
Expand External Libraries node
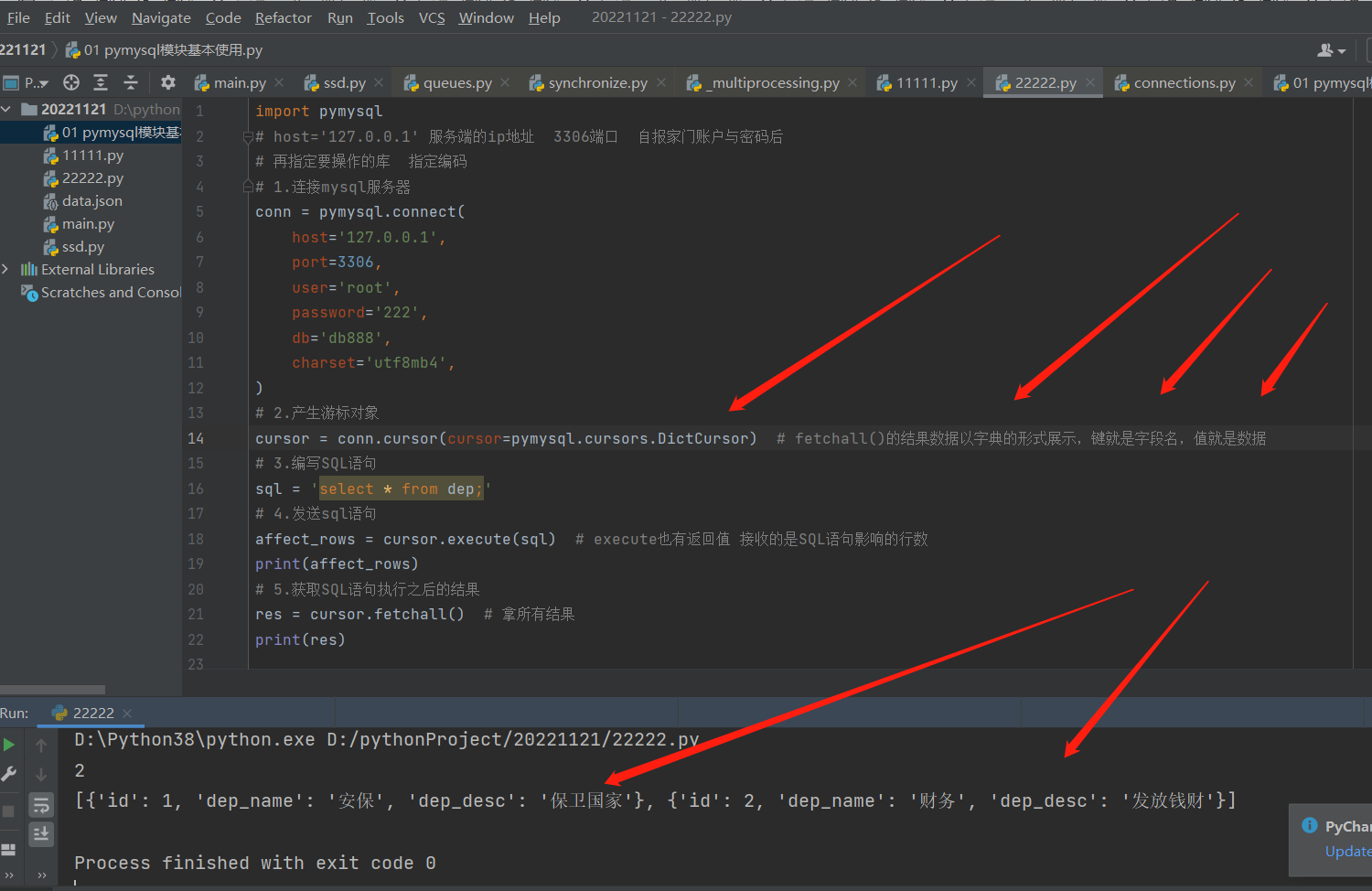(x=6, y=269)
